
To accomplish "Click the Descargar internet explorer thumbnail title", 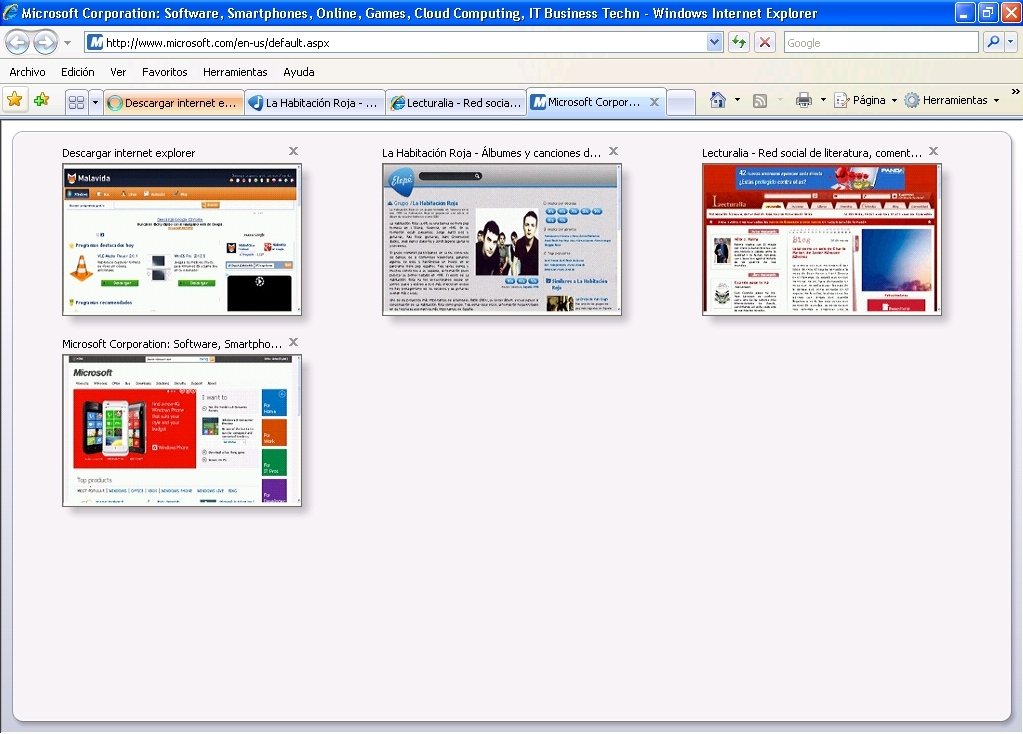I will (x=129, y=153).
